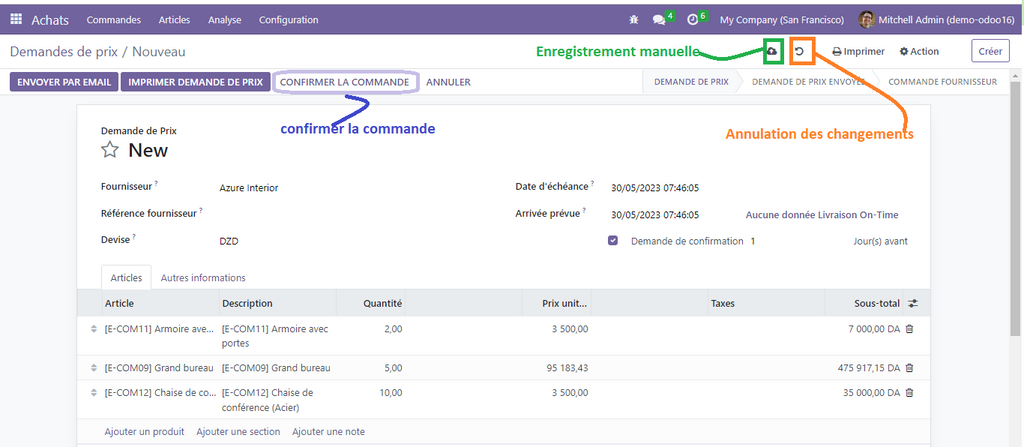The width and height of the screenshot is (1024, 447).
Task: Open Aucune donnée Livraison On-Time link
Action: 822,214
